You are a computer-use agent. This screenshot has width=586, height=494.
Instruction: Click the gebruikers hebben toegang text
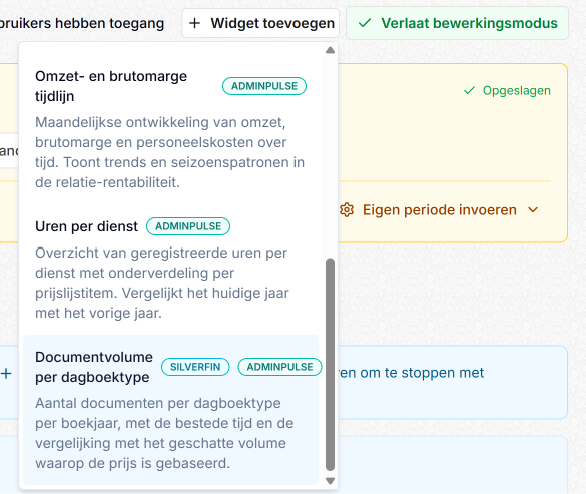[82, 23]
